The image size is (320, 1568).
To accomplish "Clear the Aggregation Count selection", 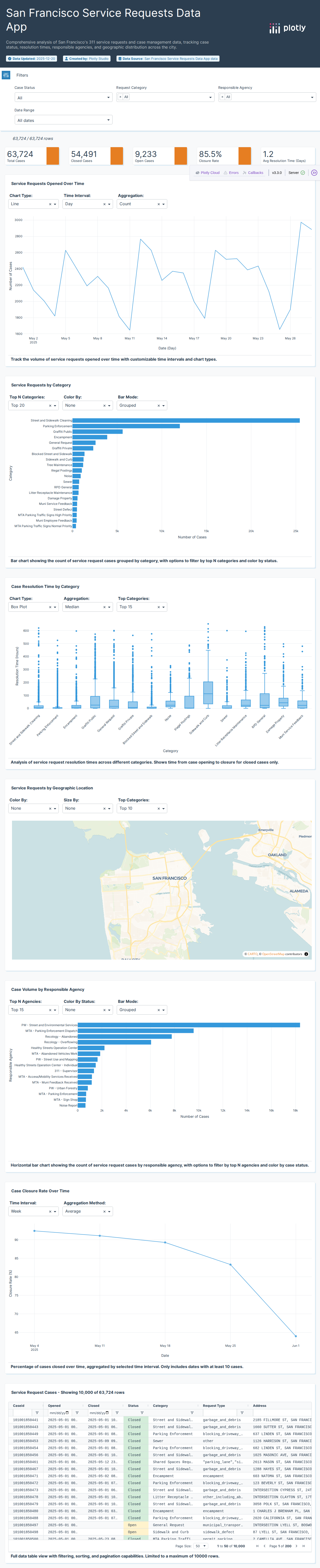I will point(158,204).
